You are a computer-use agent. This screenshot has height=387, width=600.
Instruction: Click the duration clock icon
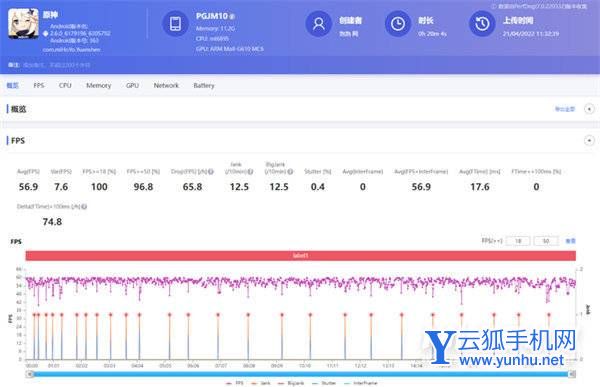(398, 24)
